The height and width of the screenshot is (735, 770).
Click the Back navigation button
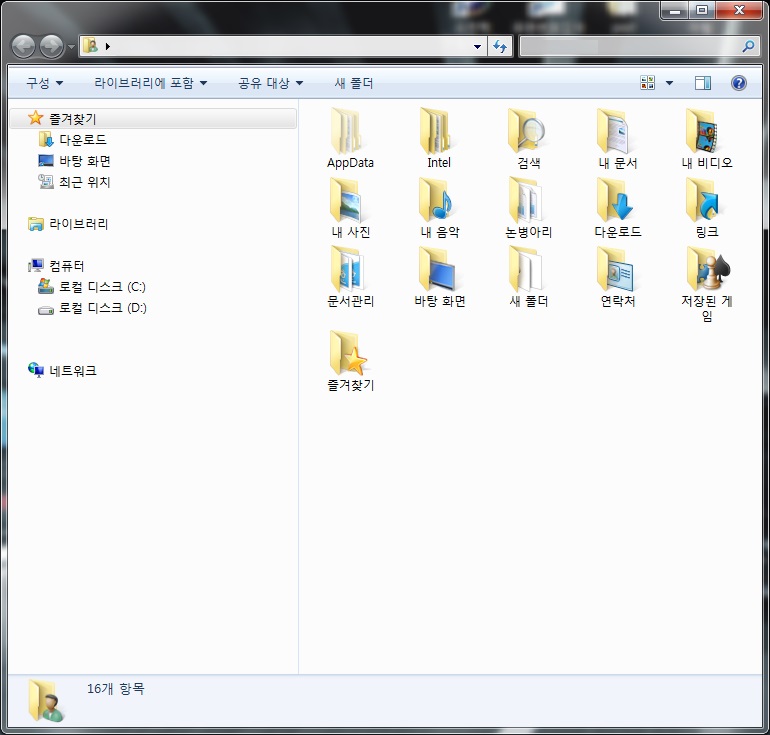(x=24, y=47)
